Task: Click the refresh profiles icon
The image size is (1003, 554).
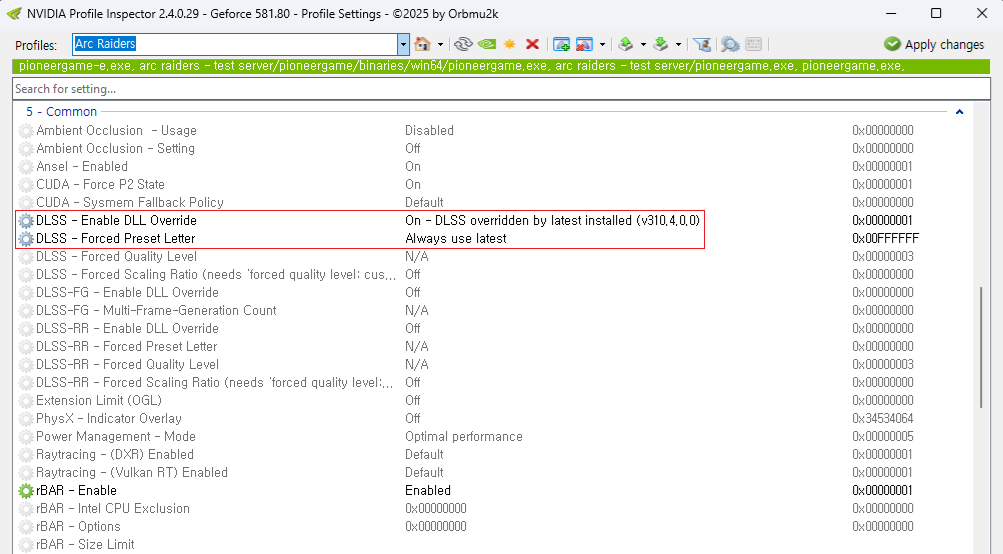Action: tap(464, 44)
